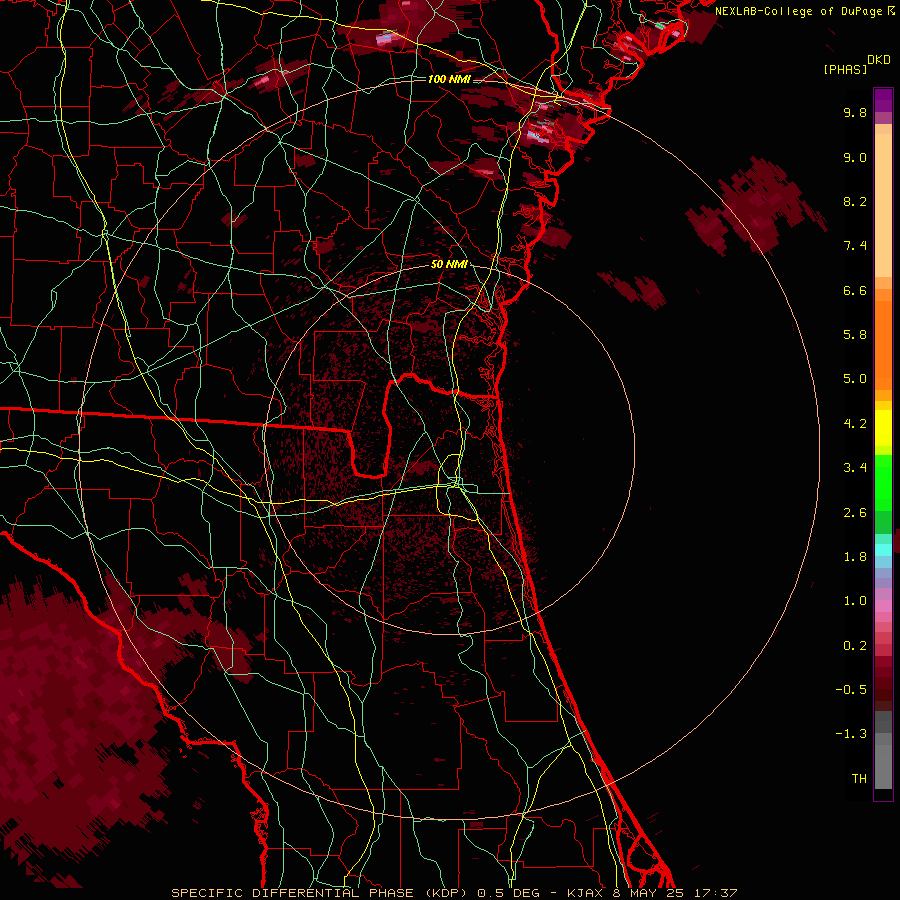
Task: Pick the bright yellow color bar segment
Action: pos(883,428)
